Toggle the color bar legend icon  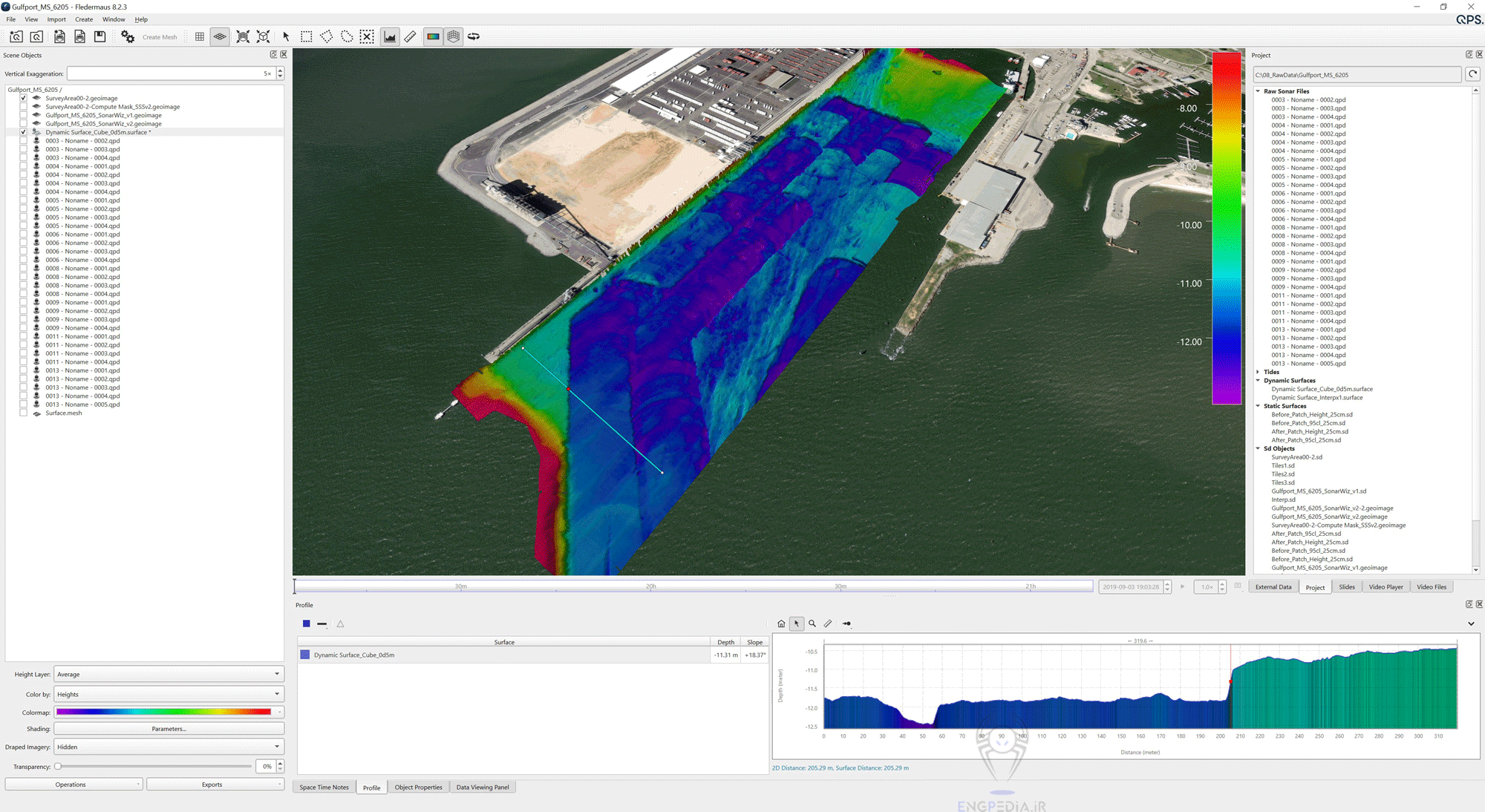tap(433, 36)
